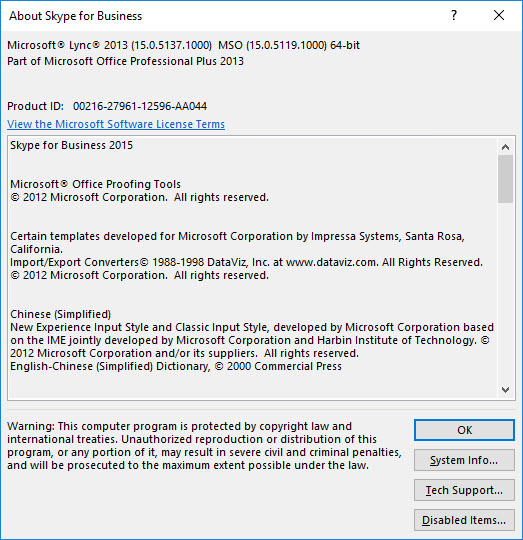
Task: Open System Info
Action: (x=464, y=460)
